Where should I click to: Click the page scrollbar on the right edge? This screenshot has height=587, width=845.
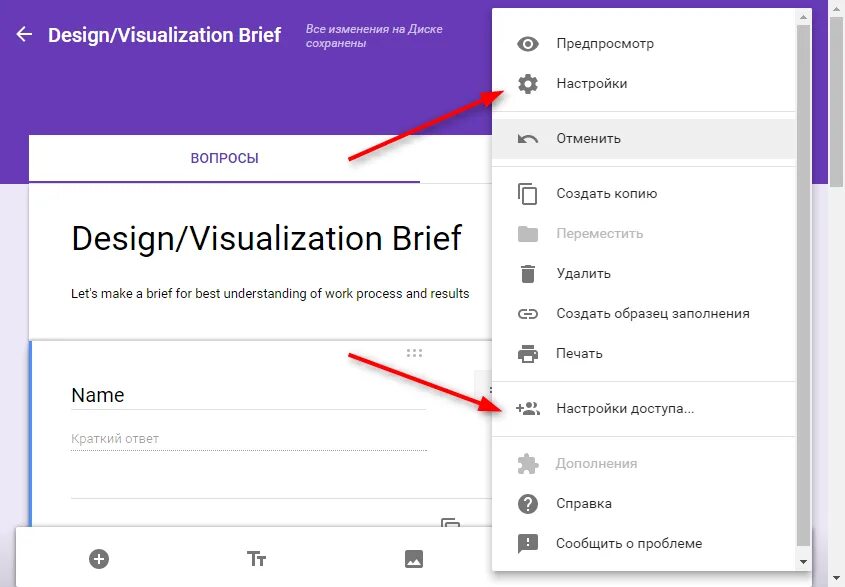tap(836, 102)
